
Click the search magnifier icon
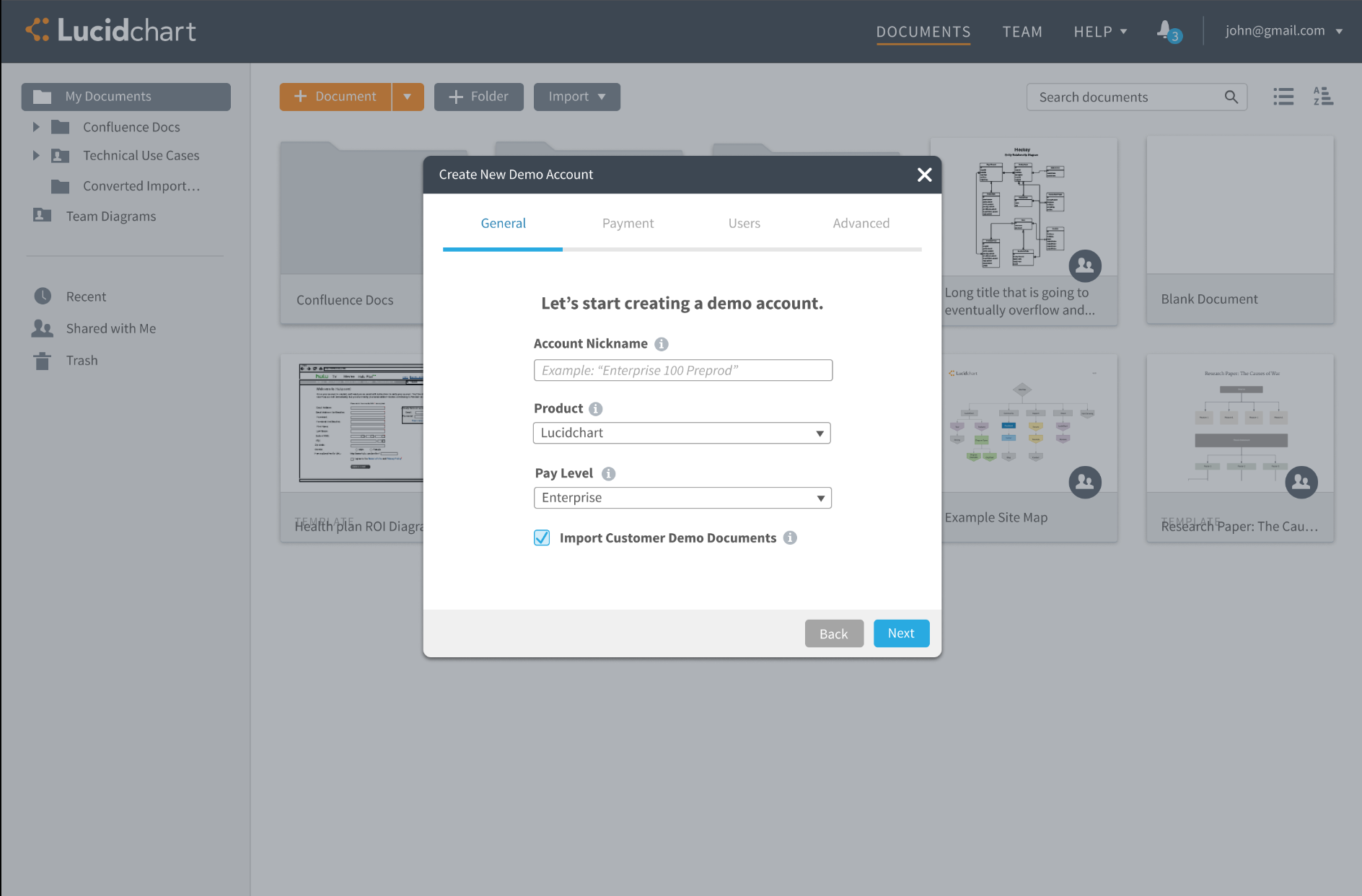click(1231, 97)
